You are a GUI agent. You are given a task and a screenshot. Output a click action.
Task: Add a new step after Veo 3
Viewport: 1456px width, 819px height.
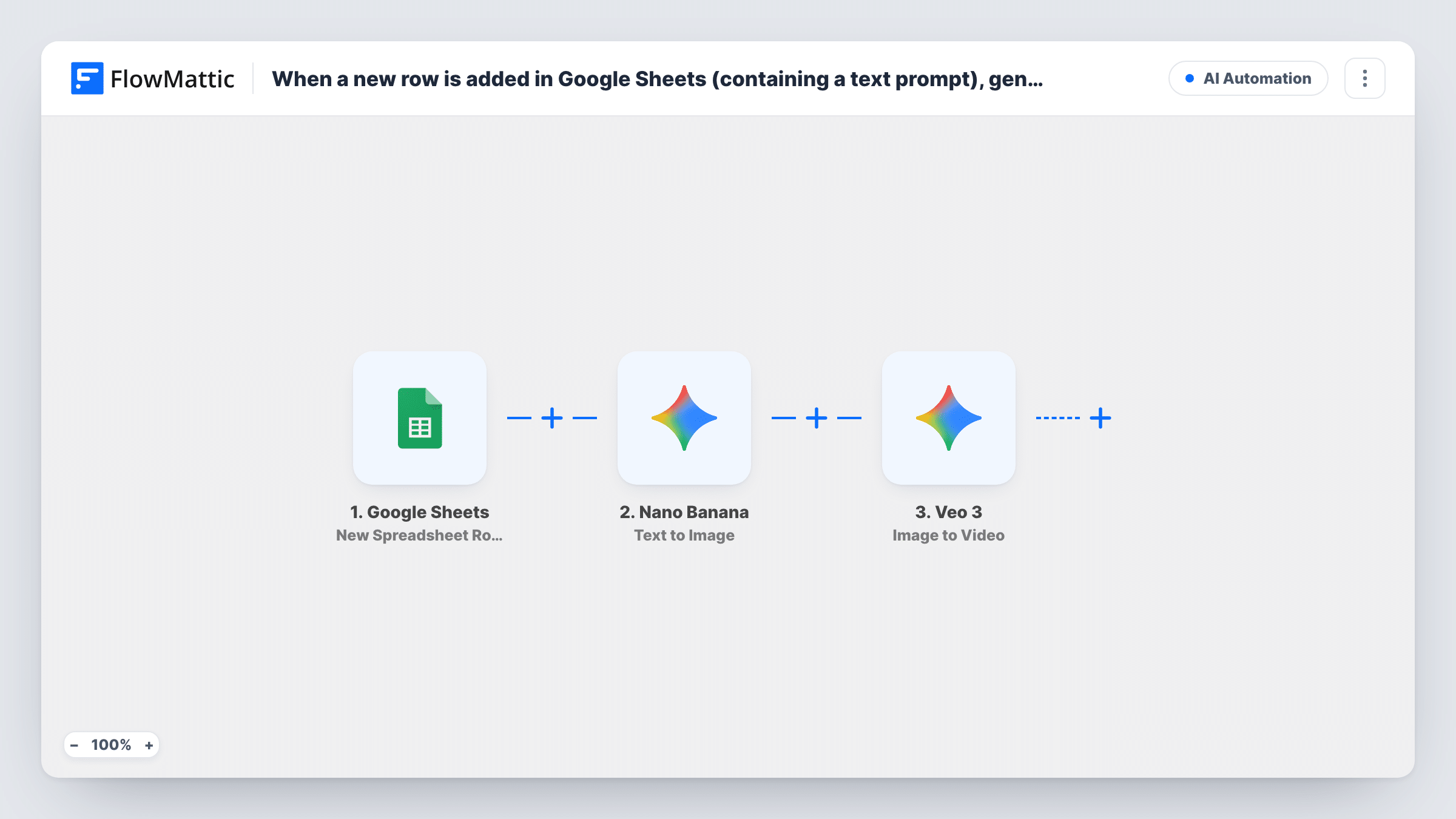[1100, 418]
